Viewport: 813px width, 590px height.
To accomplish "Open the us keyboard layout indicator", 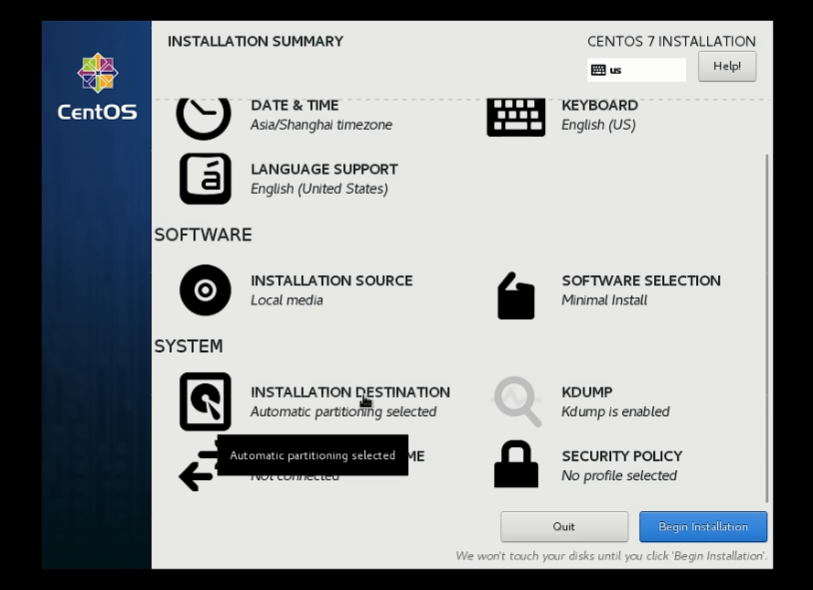I will pyautogui.click(x=636, y=70).
